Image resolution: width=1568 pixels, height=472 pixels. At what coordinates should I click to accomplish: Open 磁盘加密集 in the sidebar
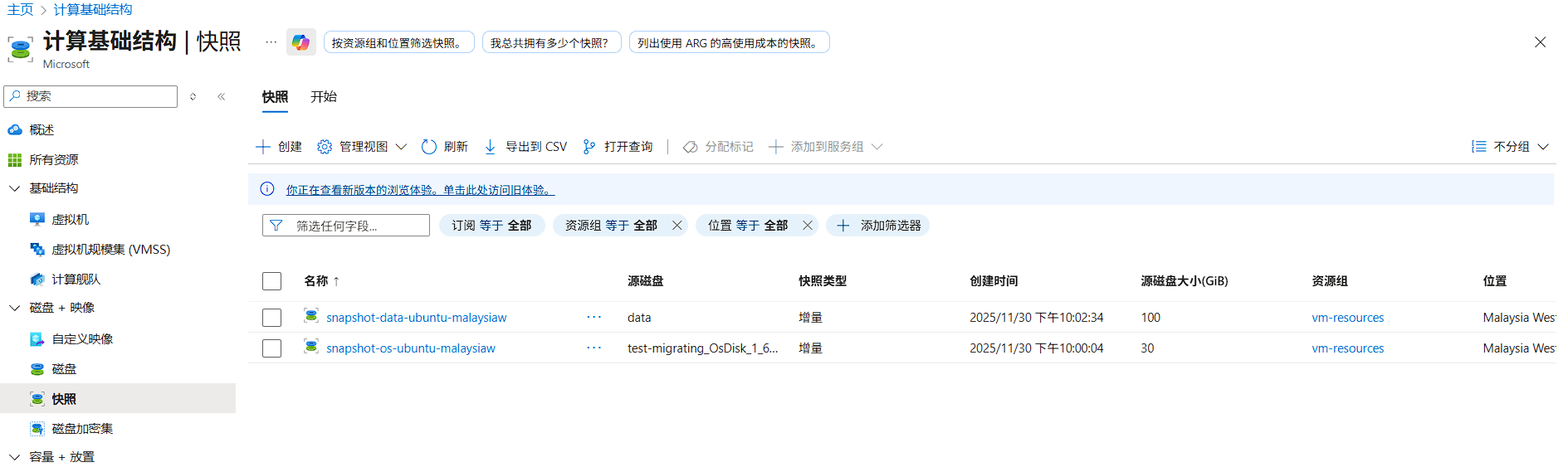82,429
